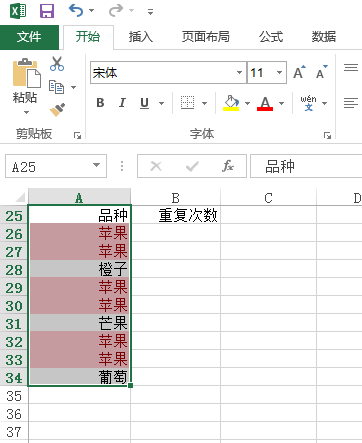Open Insert Function fx button
Screen dimensions: 362x443
coord(228,166)
